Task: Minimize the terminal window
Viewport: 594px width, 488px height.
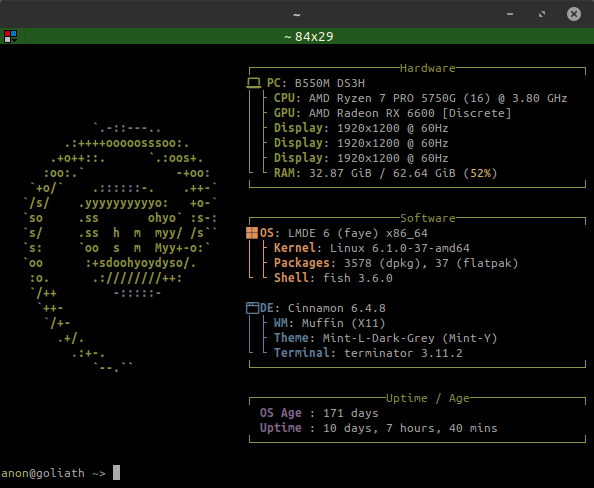Action: (510, 14)
